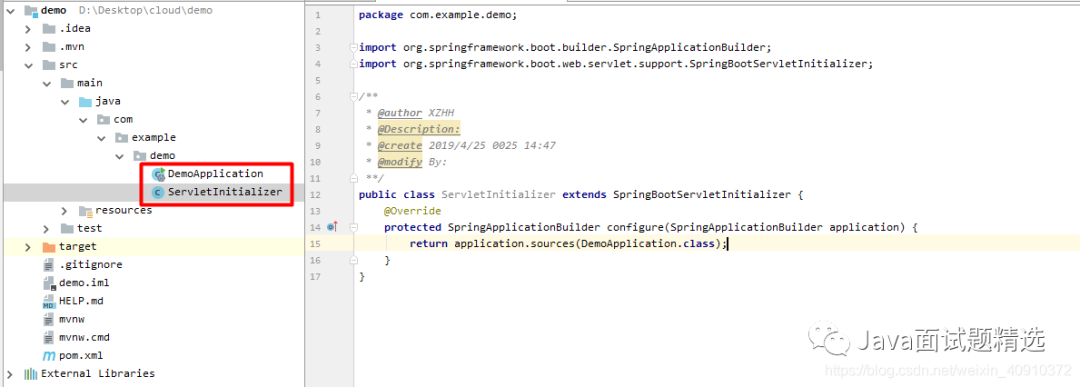Screen dimensions: 1080x387
Task: Click the main folder icon
Action: click(x=67, y=83)
